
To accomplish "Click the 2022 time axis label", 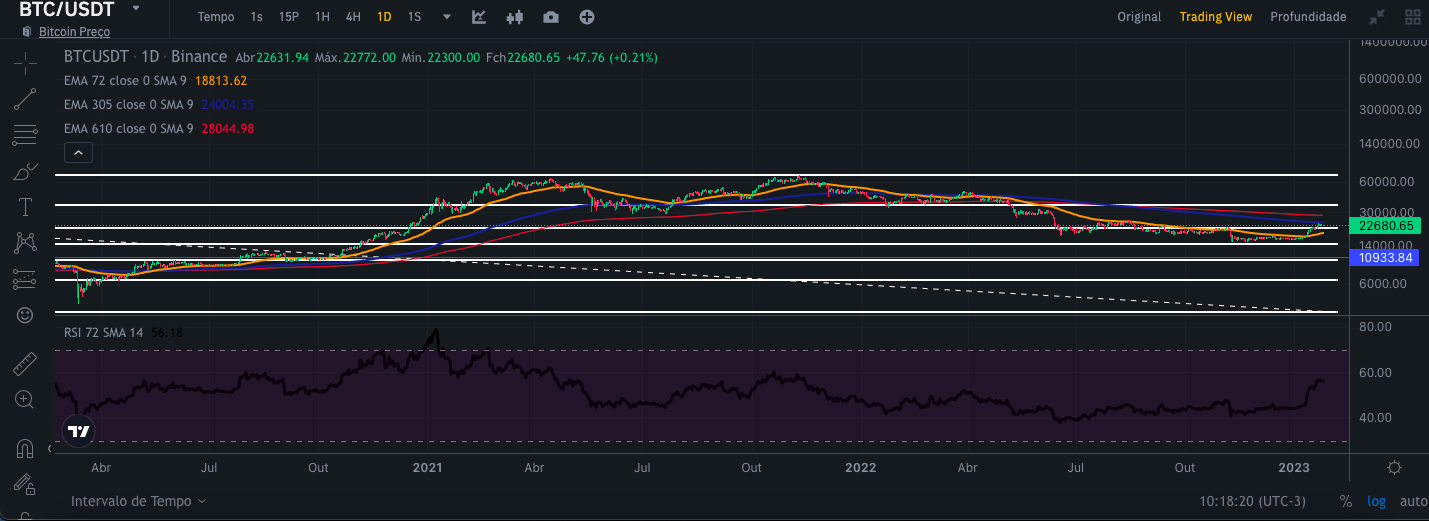I will click(860, 467).
